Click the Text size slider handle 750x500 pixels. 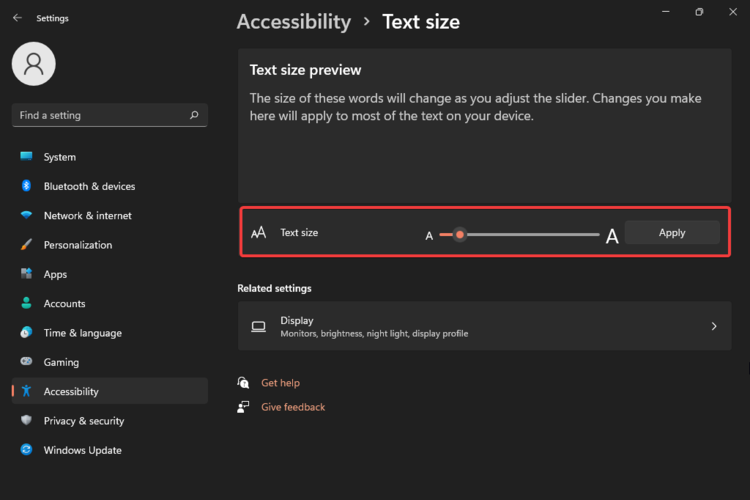(460, 234)
